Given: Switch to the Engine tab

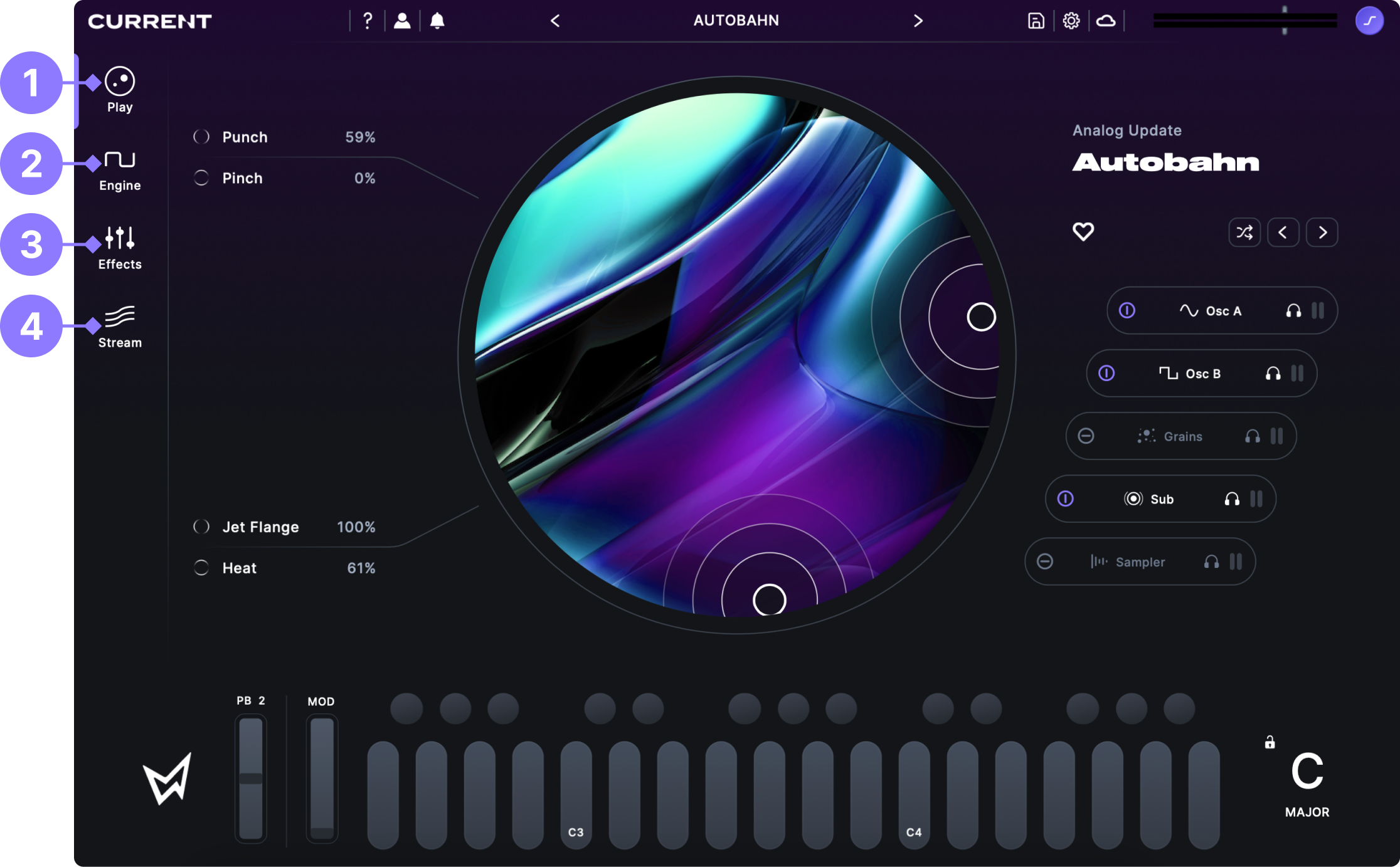Looking at the screenshot, I should point(119,171).
